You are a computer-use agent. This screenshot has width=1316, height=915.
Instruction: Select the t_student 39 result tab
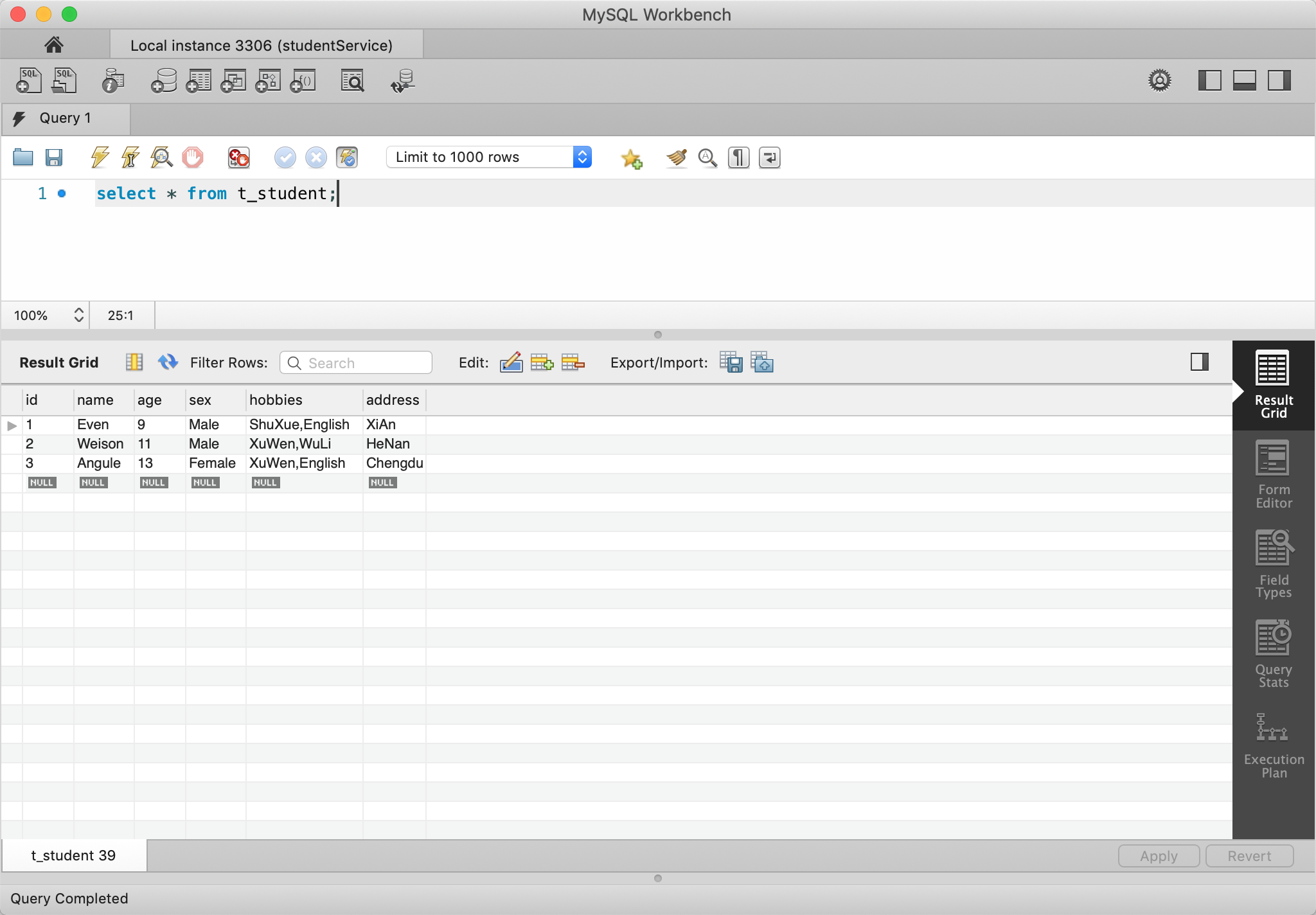[x=74, y=855]
